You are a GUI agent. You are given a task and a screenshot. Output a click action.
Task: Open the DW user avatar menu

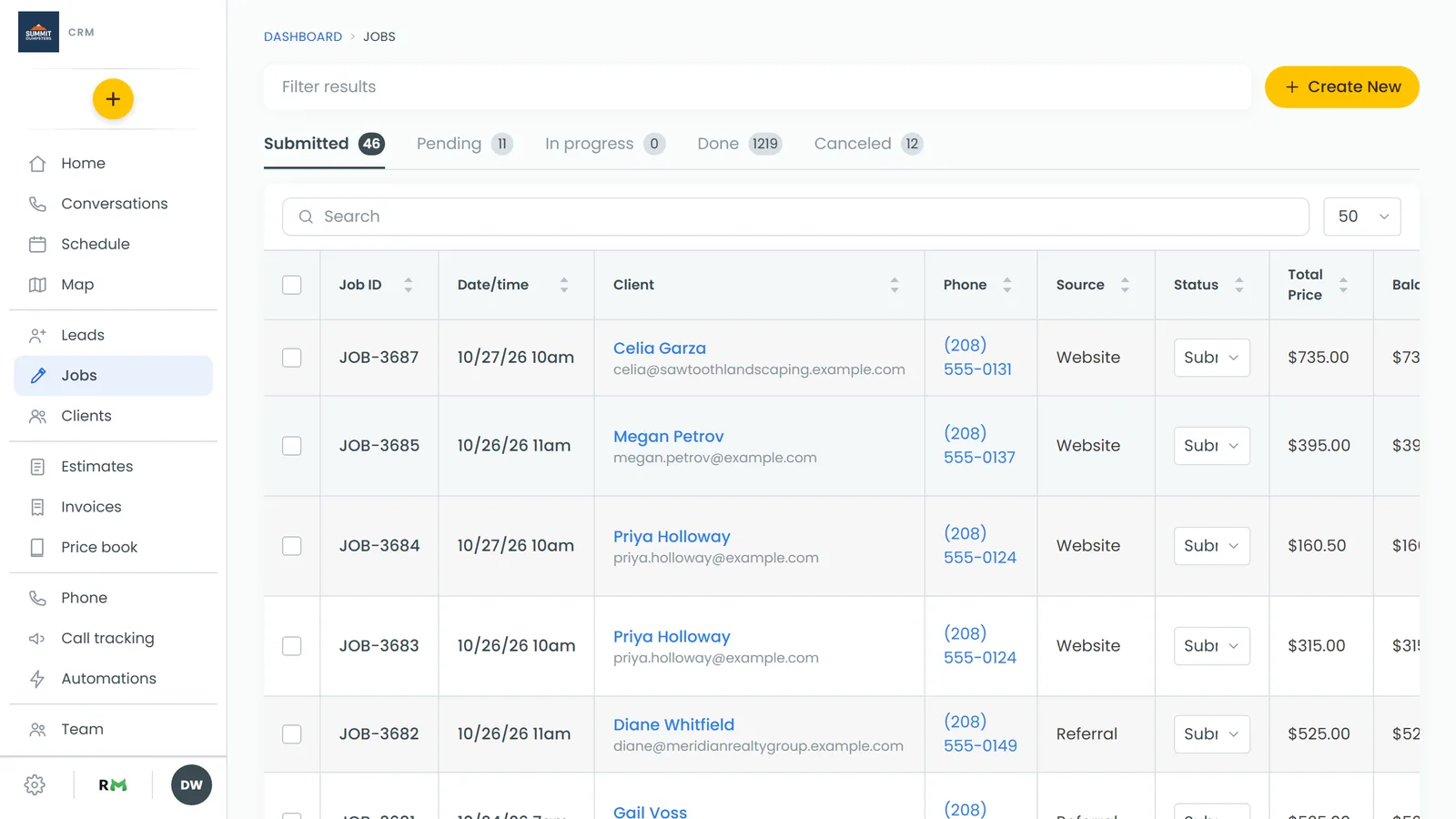(191, 785)
